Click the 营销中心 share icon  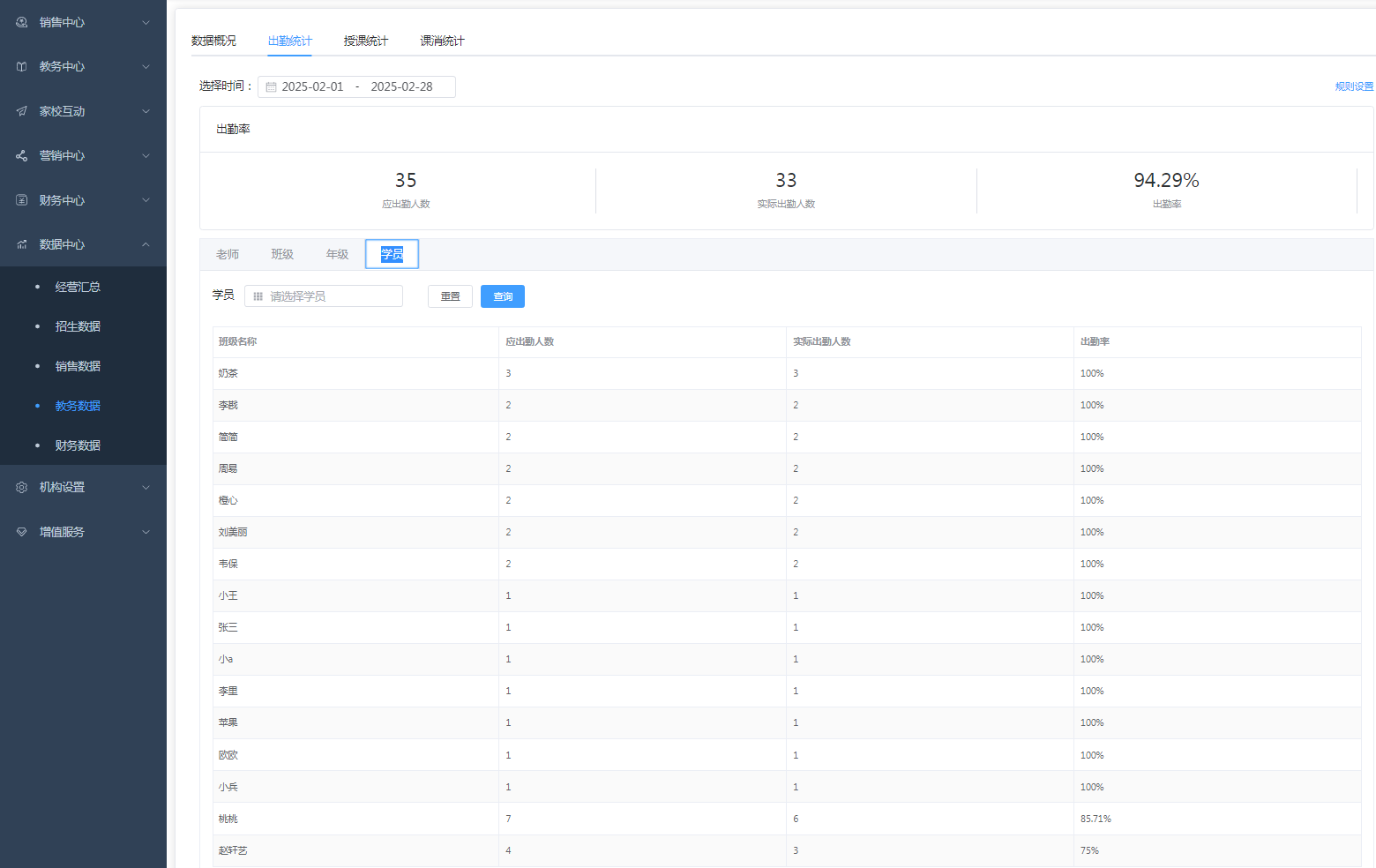(22, 155)
